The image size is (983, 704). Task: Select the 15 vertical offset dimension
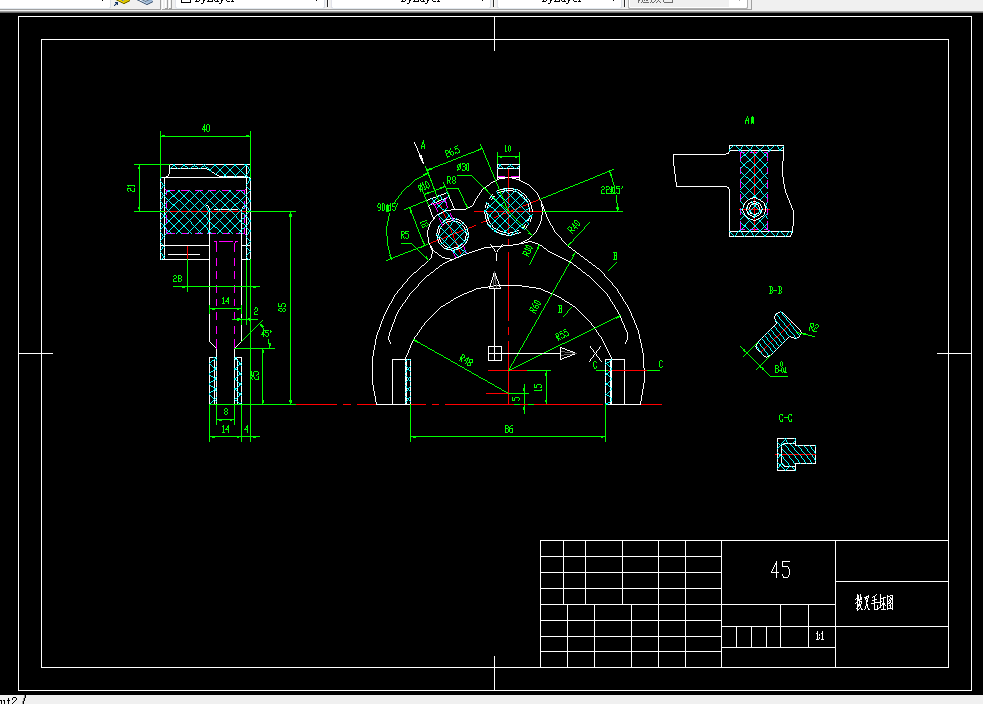(538, 387)
